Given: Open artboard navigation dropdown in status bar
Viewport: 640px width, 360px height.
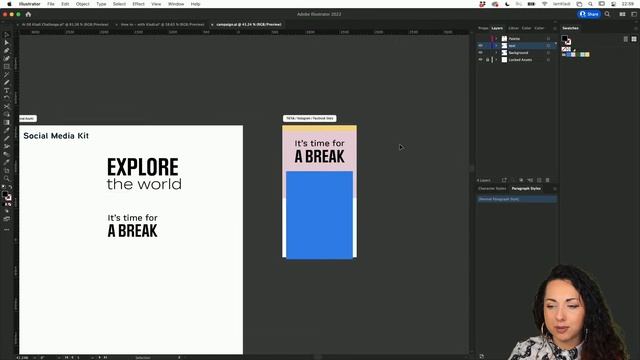Looking at the screenshot, I should click(93, 358).
